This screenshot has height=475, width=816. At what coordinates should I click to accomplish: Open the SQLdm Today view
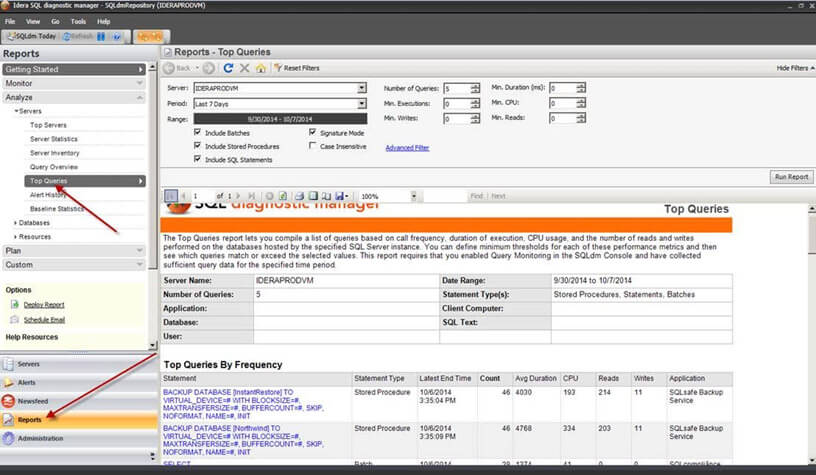(x=31, y=36)
